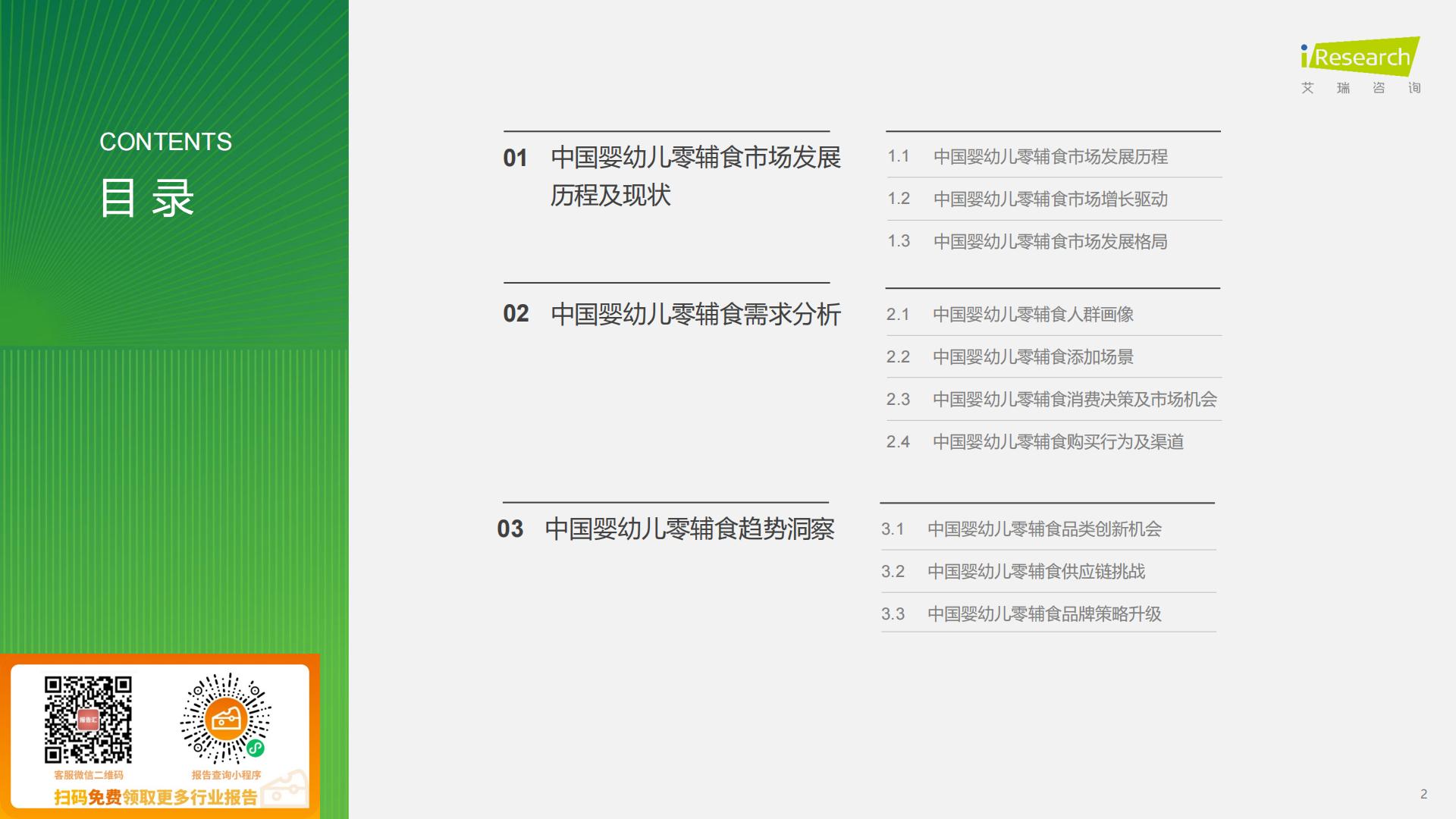
Task: Go to 2.4 中国婴幼儿零辅食购买行为及渠道
Action: [1035, 441]
